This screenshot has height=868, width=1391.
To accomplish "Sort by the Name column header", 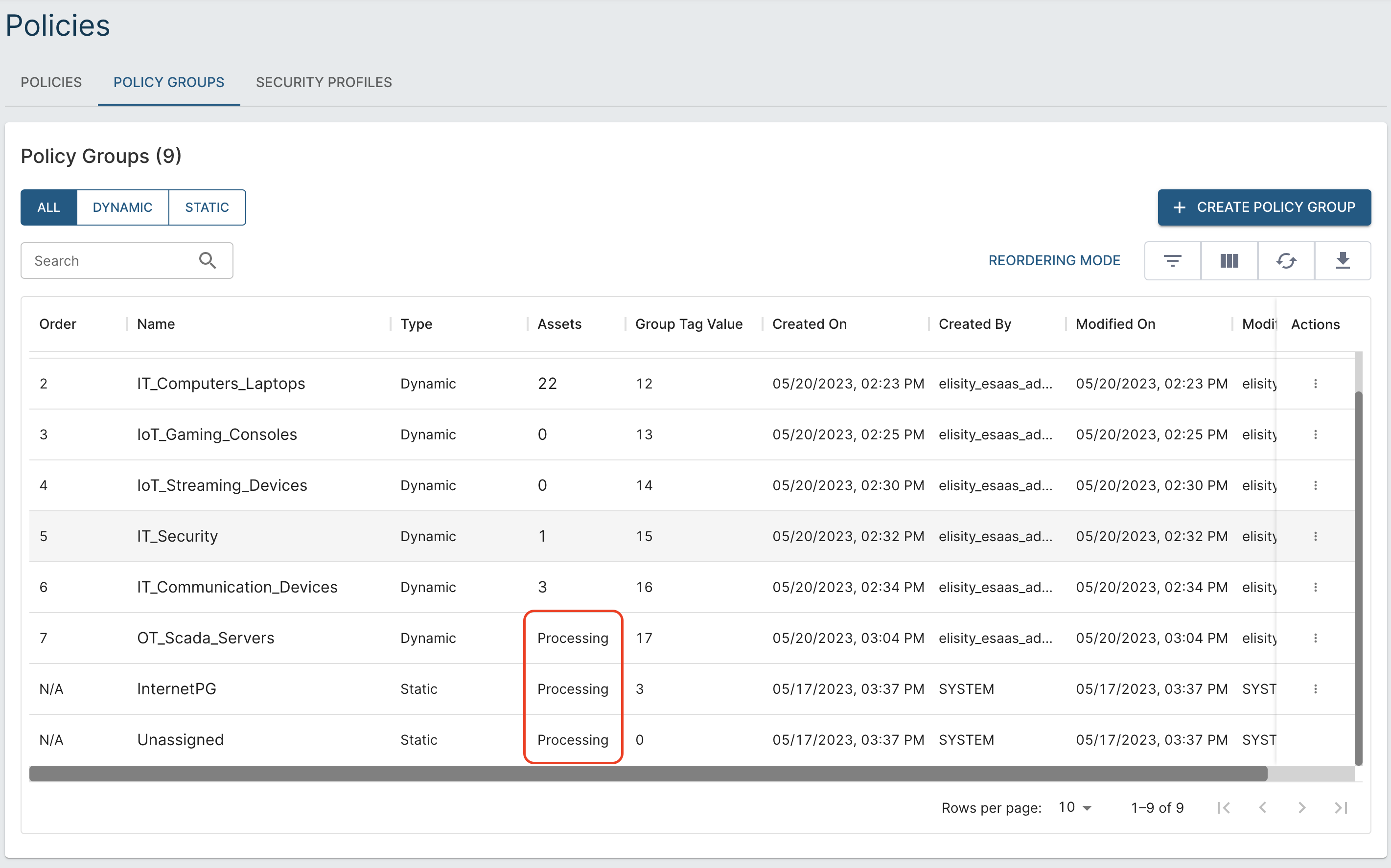I will point(156,324).
